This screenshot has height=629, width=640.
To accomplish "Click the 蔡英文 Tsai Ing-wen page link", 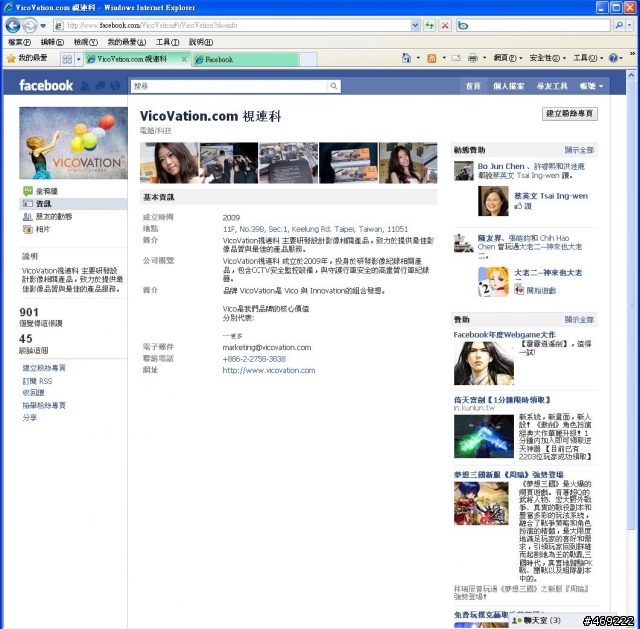I will [551, 196].
